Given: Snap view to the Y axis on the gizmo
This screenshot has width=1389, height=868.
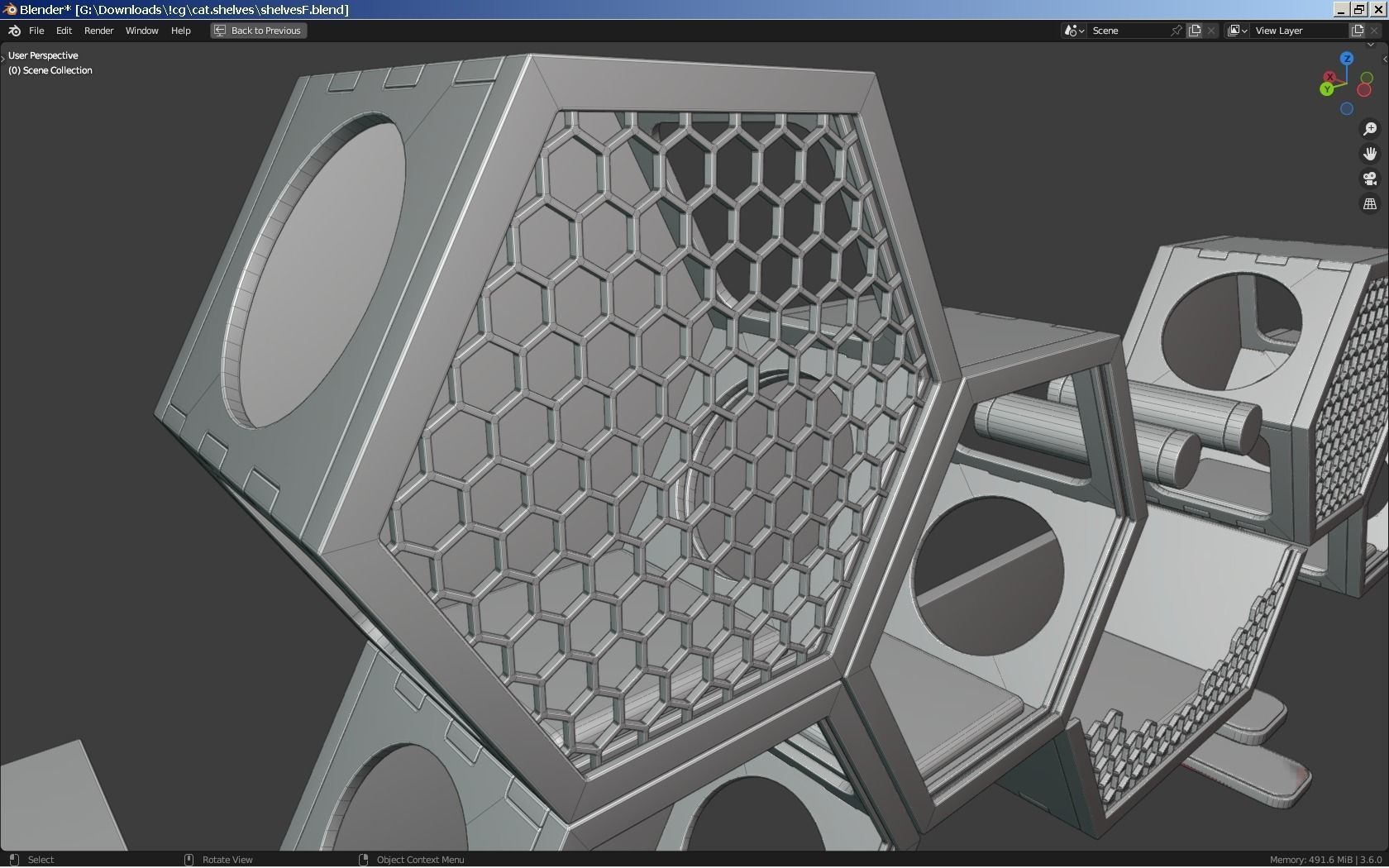Looking at the screenshot, I should (1327, 88).
